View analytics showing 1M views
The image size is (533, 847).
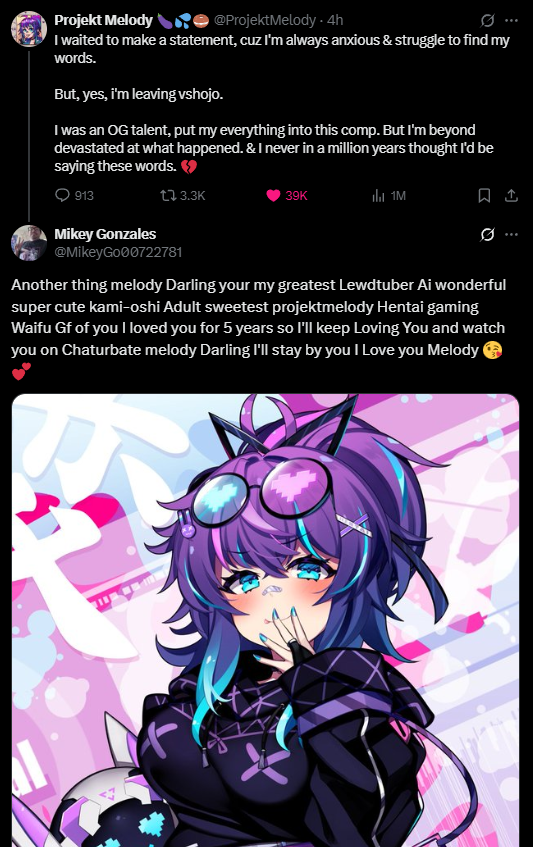point(378,196)
